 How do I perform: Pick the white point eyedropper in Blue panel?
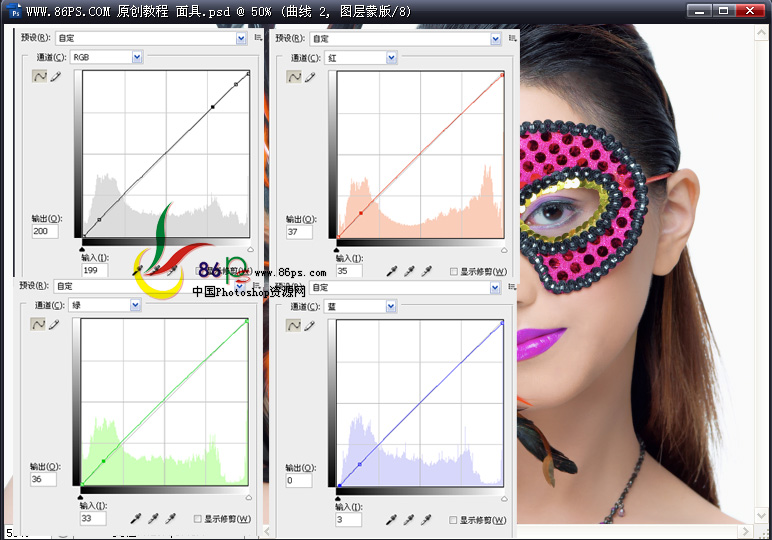pyautogui.click(x=426, y=519)
